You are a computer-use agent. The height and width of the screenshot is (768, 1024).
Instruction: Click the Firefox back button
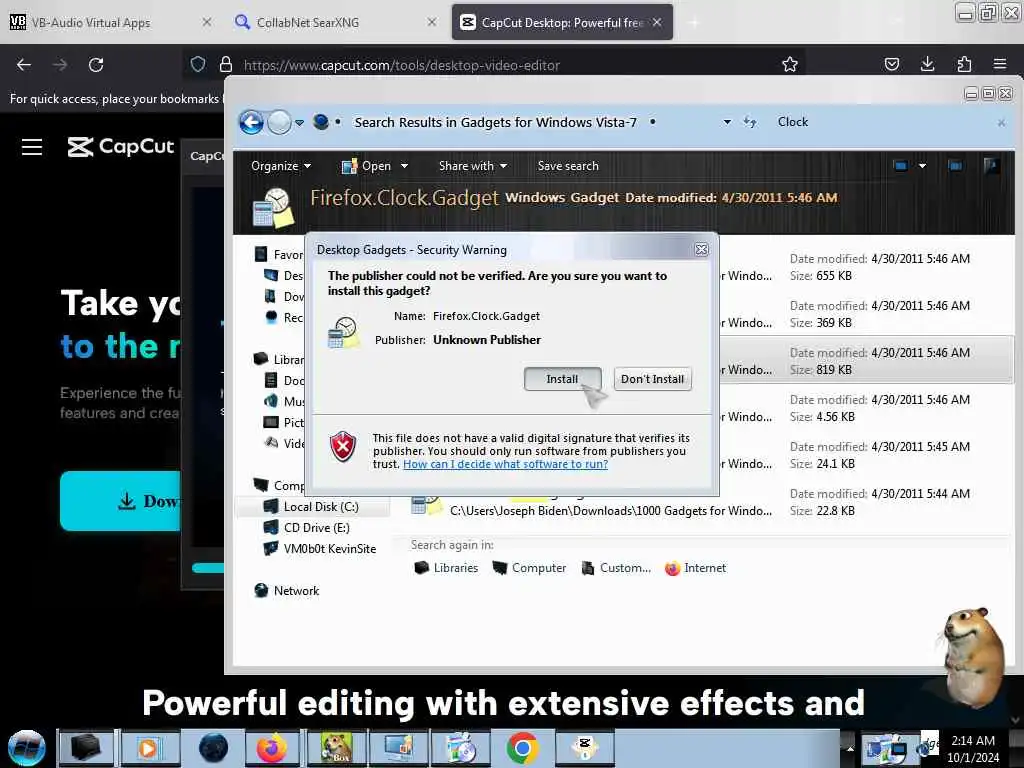24,65
